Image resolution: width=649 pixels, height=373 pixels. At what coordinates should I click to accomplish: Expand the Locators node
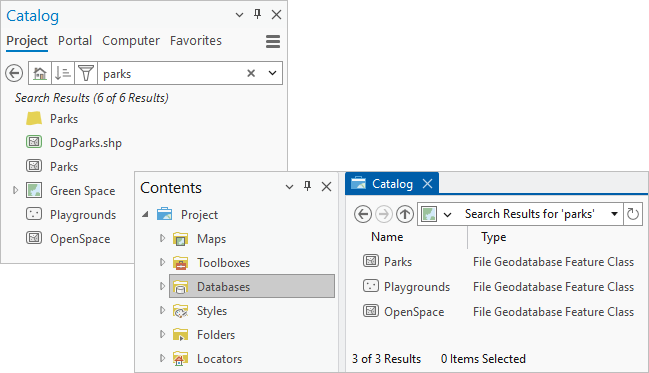(x=162, y=358)
